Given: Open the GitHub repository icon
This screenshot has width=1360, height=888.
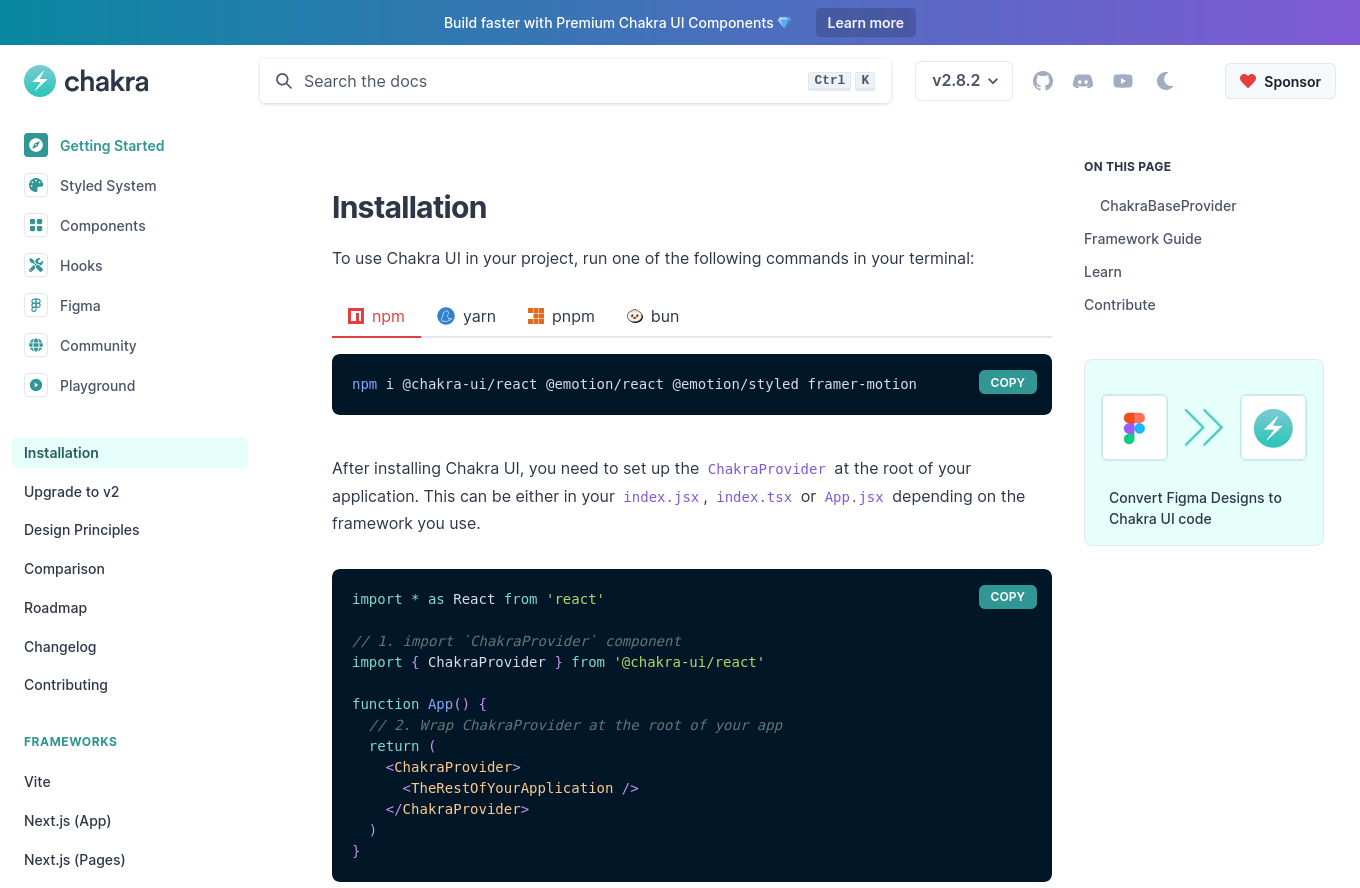Looking at the screenshot, I should click(1043, 81).
